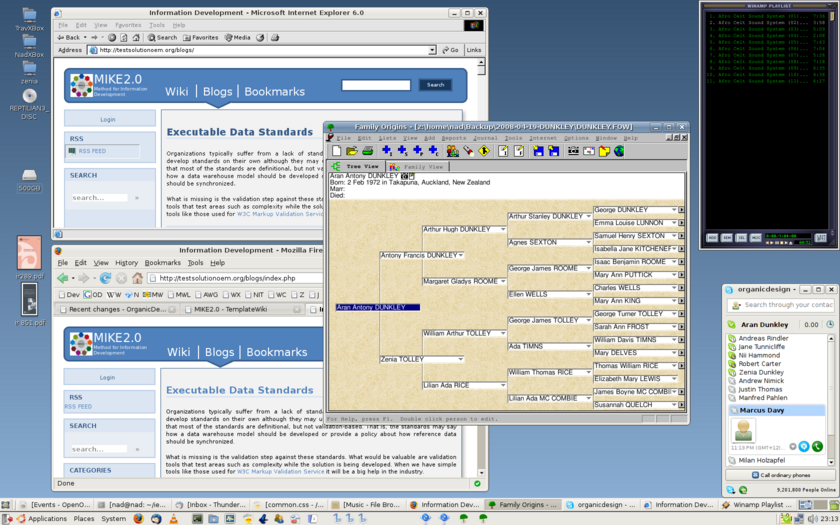Image resolution: width=840 pixels, height=525 pixels.
Task: Expand dropdown next to Zenia TOLLEY
Action: pos(460,359)
